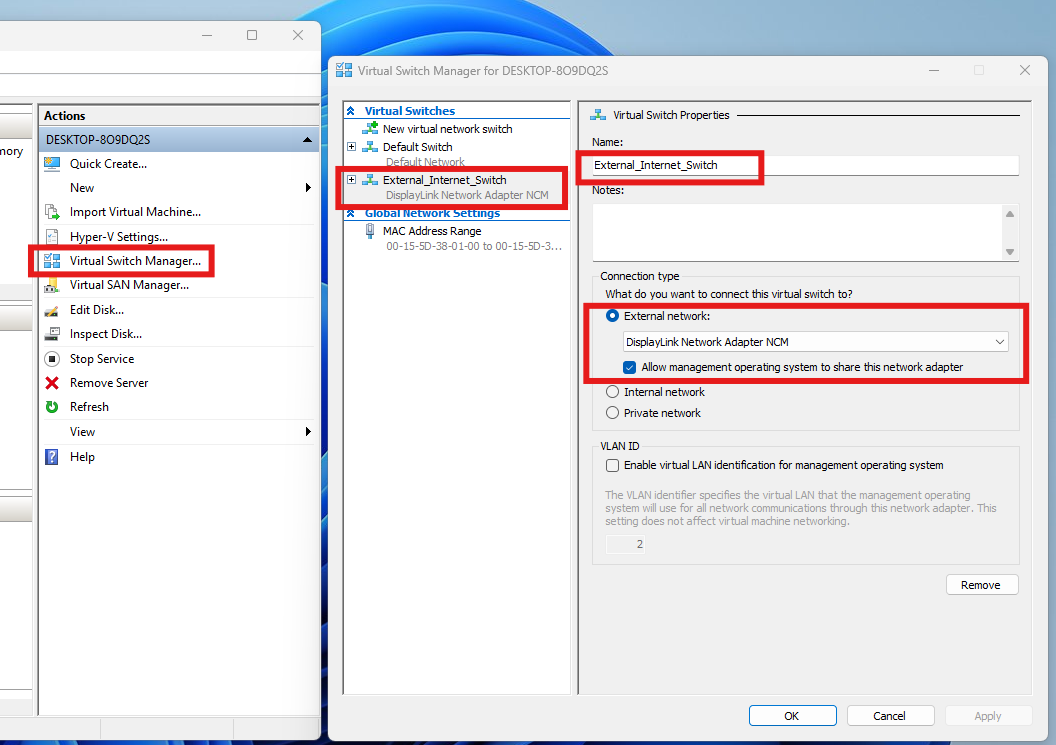Expand the External_Internet_Switch tree node
This screenshot has width=1056, height=745.
(x=352, y=179)
